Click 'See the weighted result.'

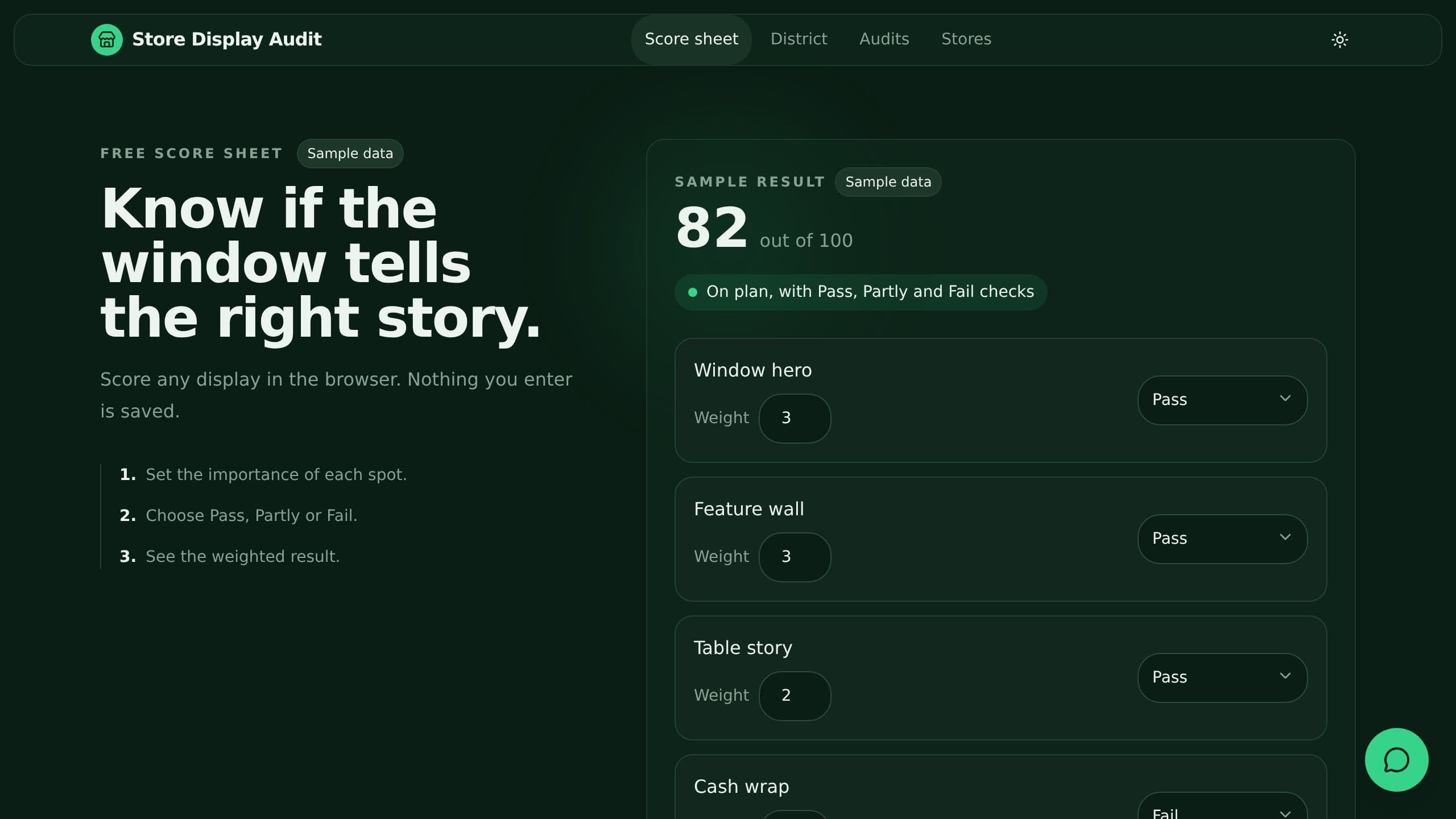tap(242, 556)
